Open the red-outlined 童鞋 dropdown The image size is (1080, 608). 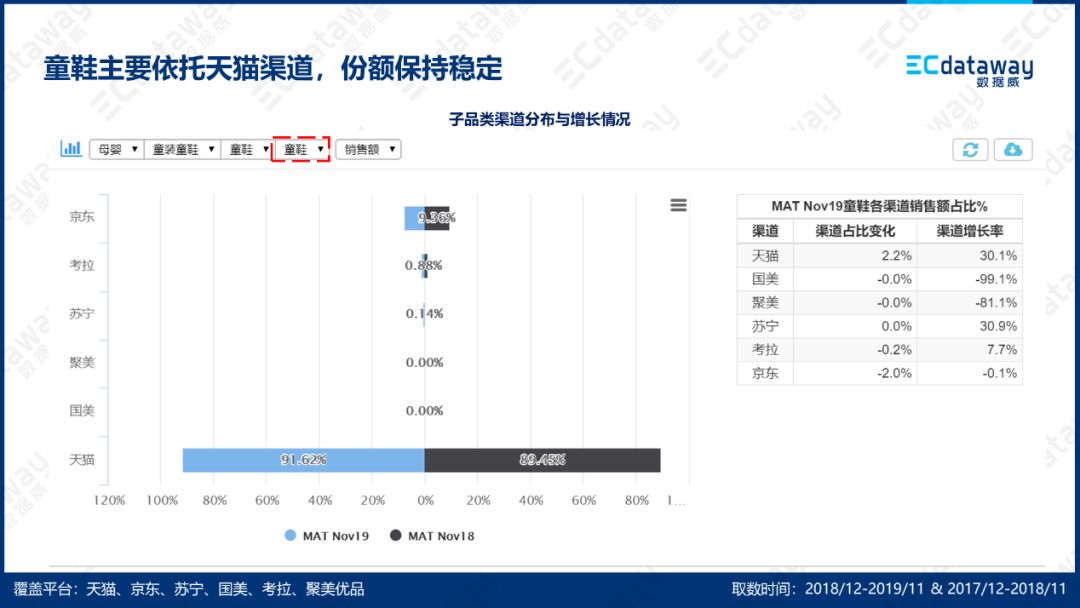[301, 149]
